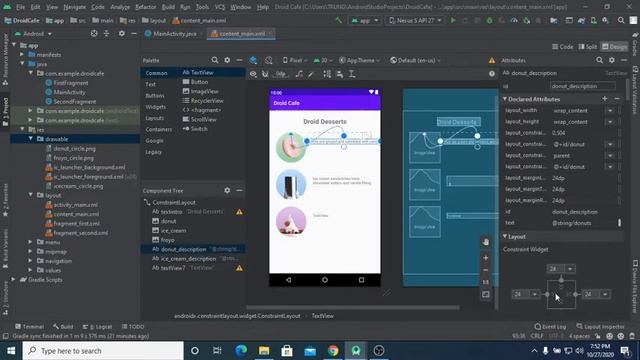Open the Terminal tool window
The height and width of the screenshot is (360, 640).
tap(29, 327)
